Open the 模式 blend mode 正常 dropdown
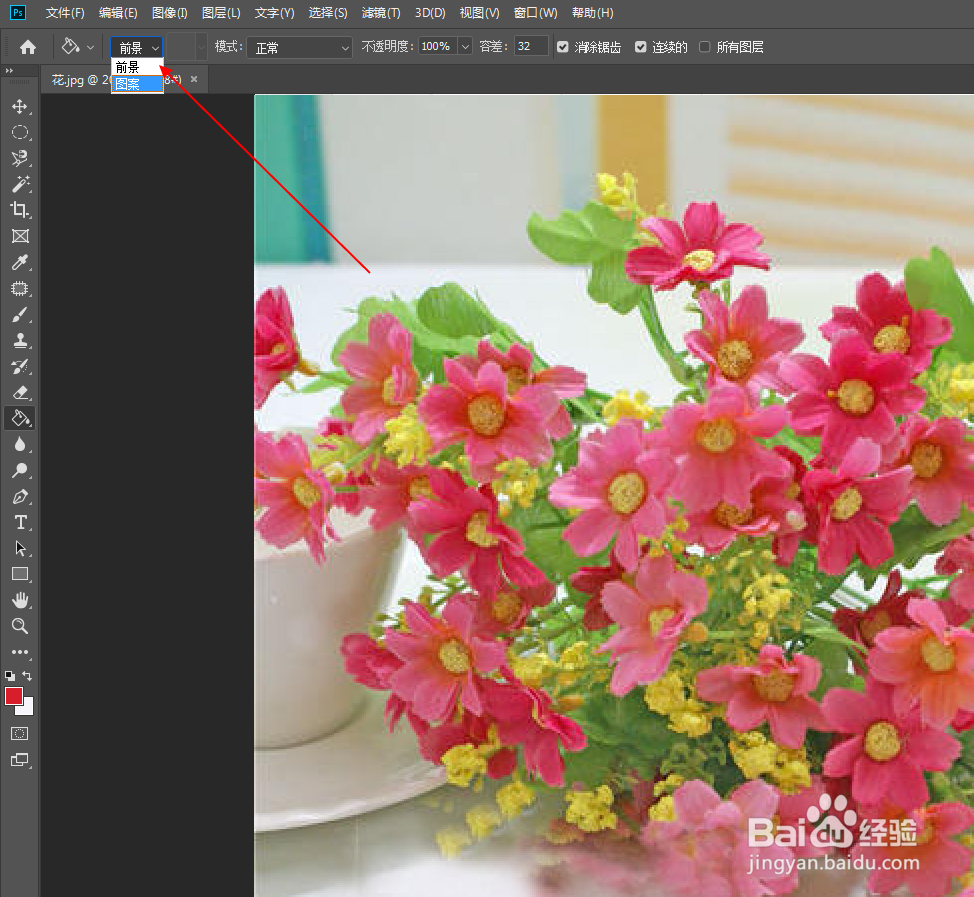Image resolution: width=974 pixels, height=897 pixels. pos(299,48)
